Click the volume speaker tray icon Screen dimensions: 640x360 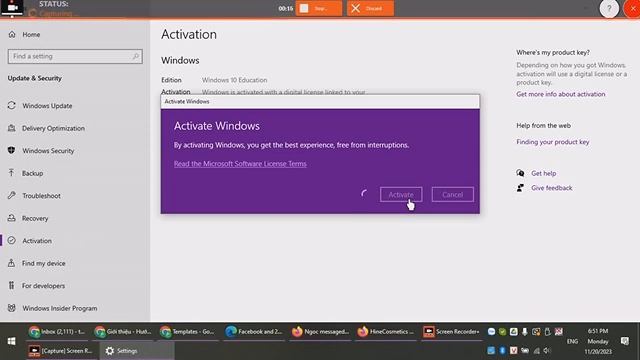(x=547, y=351)
